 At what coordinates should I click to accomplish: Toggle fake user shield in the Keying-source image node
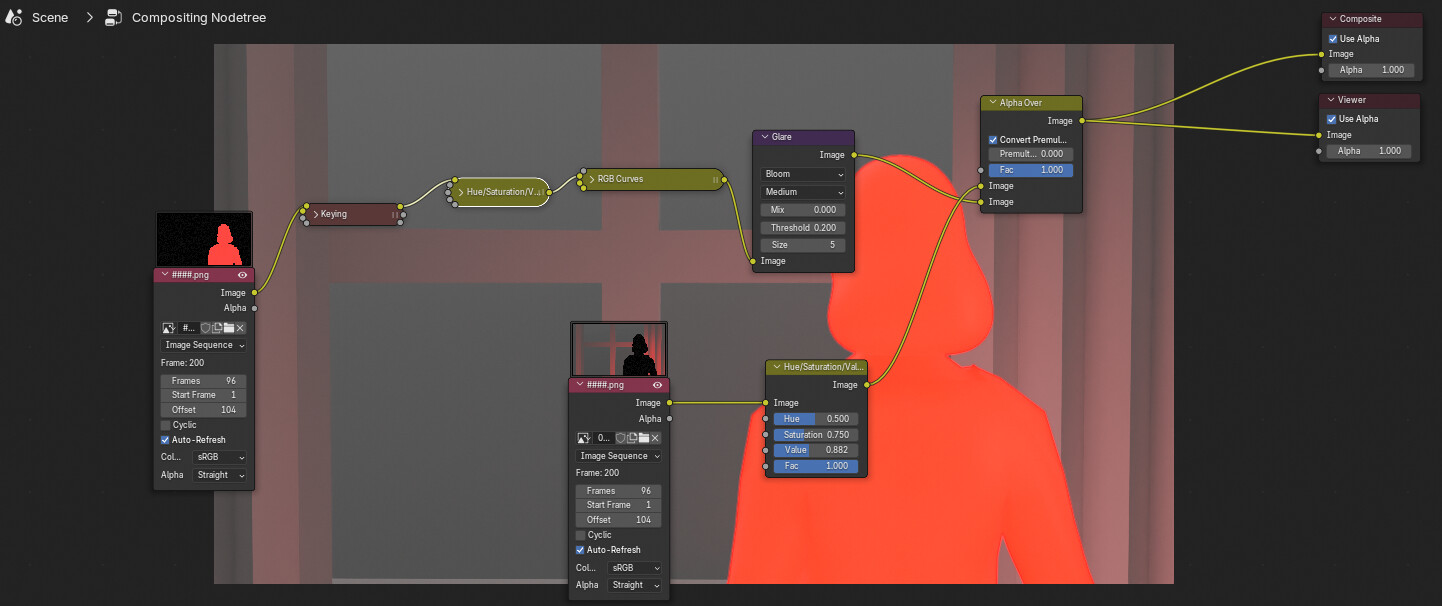click(x=206, y=327)
